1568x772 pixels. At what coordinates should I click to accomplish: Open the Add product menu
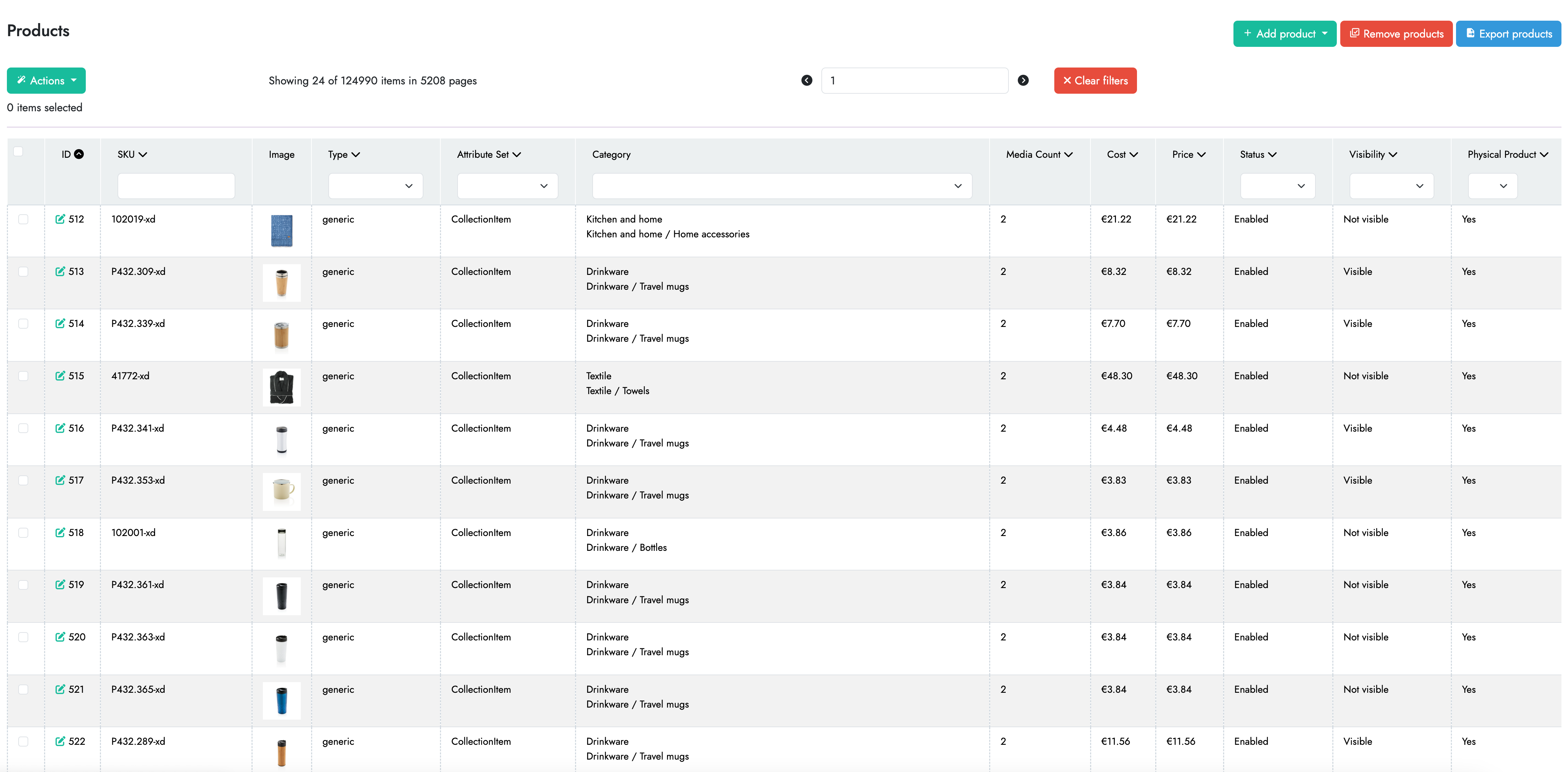click(1284, 33)
